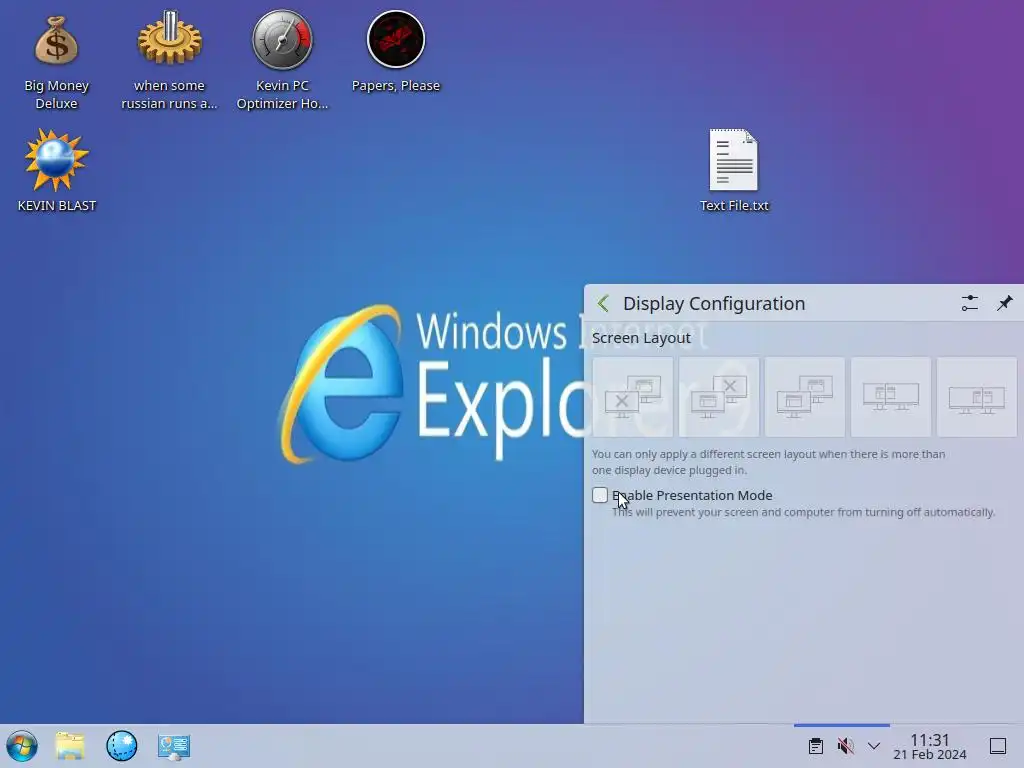Launch the web browser globe icon on taskbar
1024x768 pixels.
pos(121,746)
